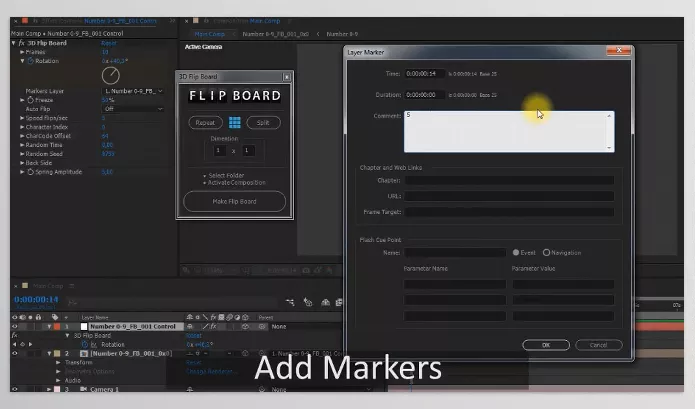Toggle the effects switch on layer 1
Screen dimensions: 695x409
coord(213,327)
